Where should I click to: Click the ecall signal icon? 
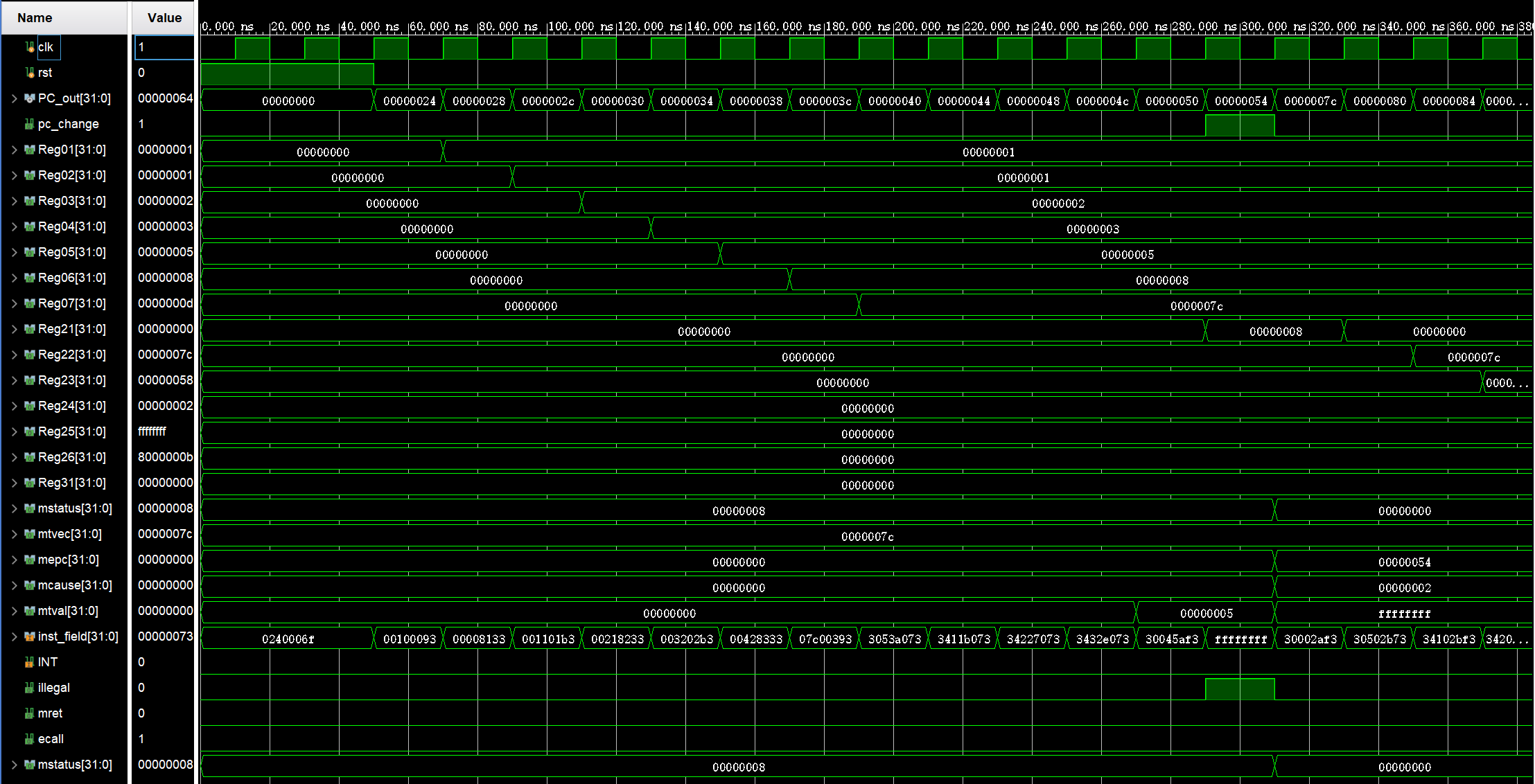click(29, 739)
